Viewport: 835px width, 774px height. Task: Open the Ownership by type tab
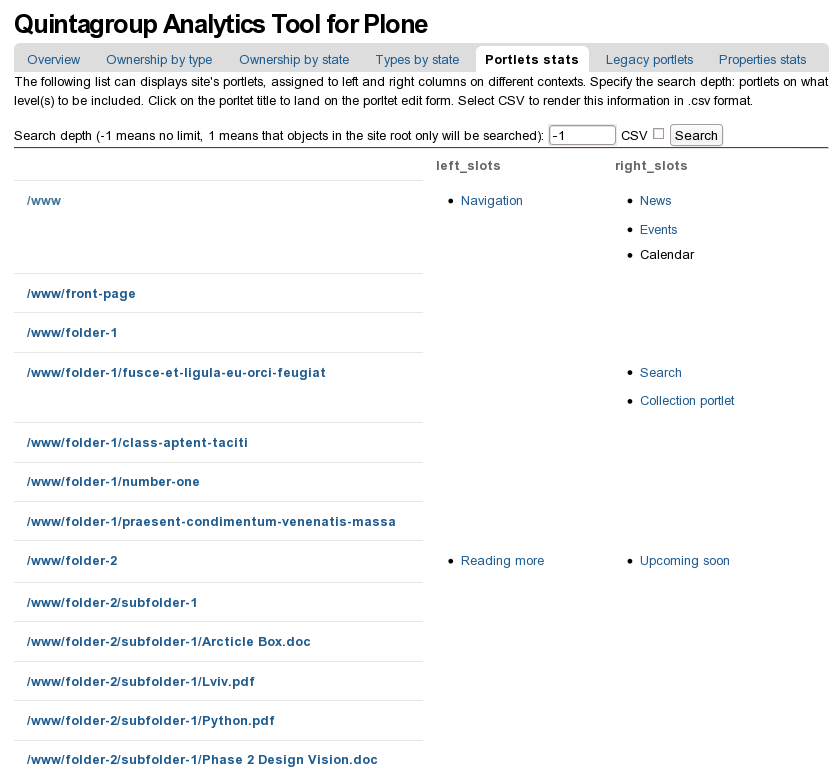click(159, 60)
